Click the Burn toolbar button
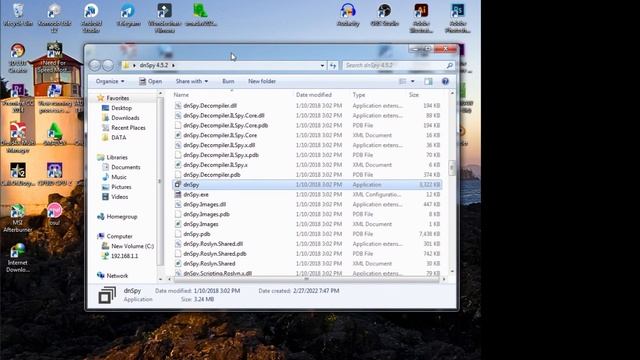 pos(228,81)
